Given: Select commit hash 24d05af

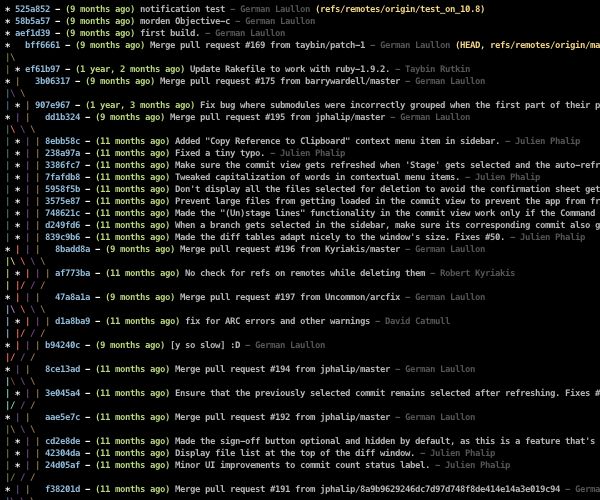Looking at the screenshot, I should pyautogui.click(x=63, y=465).
